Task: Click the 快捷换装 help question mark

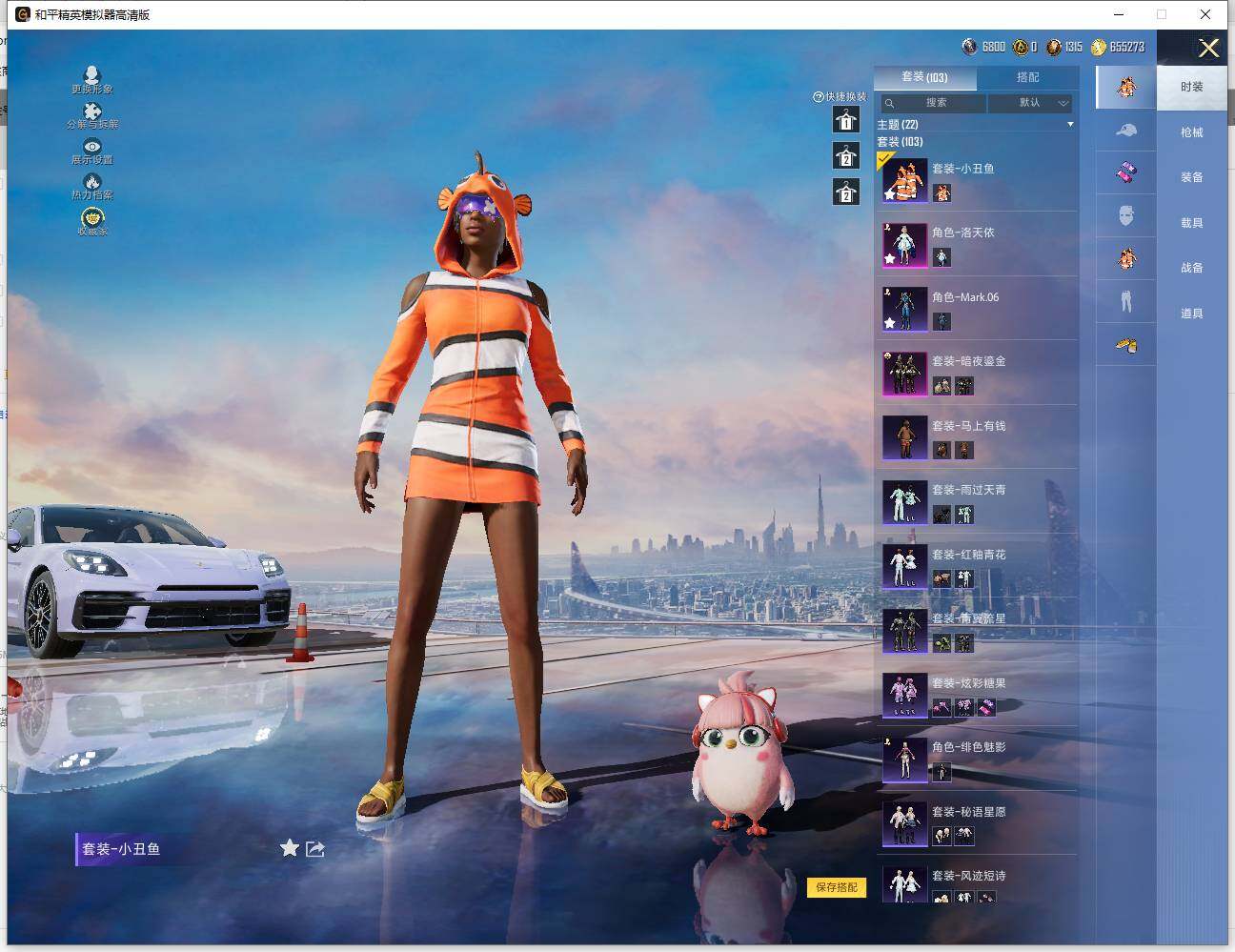Action: click(818, 97)
